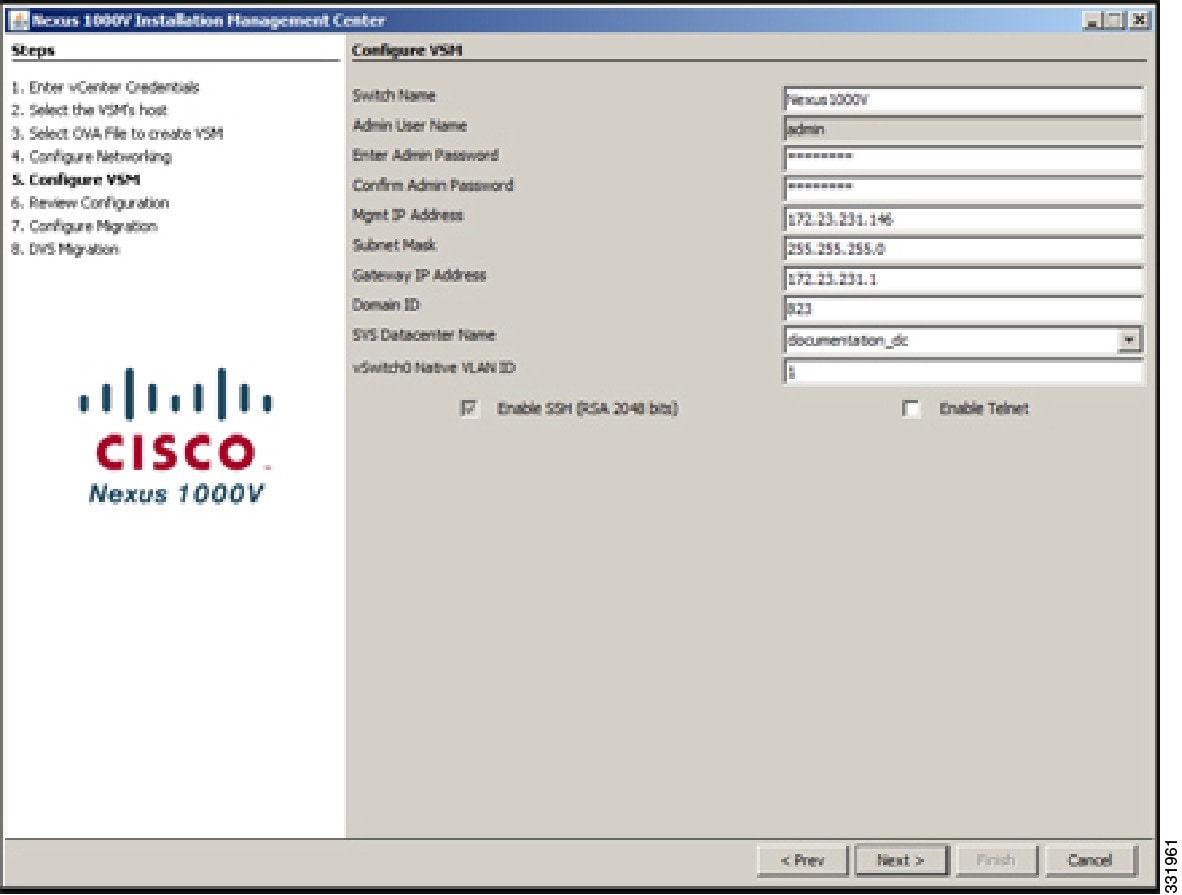Image resolution: width=1182 pixels, height=895 pixels.
Task: Open step 6 Review Configuration
Action: (90, 203)
